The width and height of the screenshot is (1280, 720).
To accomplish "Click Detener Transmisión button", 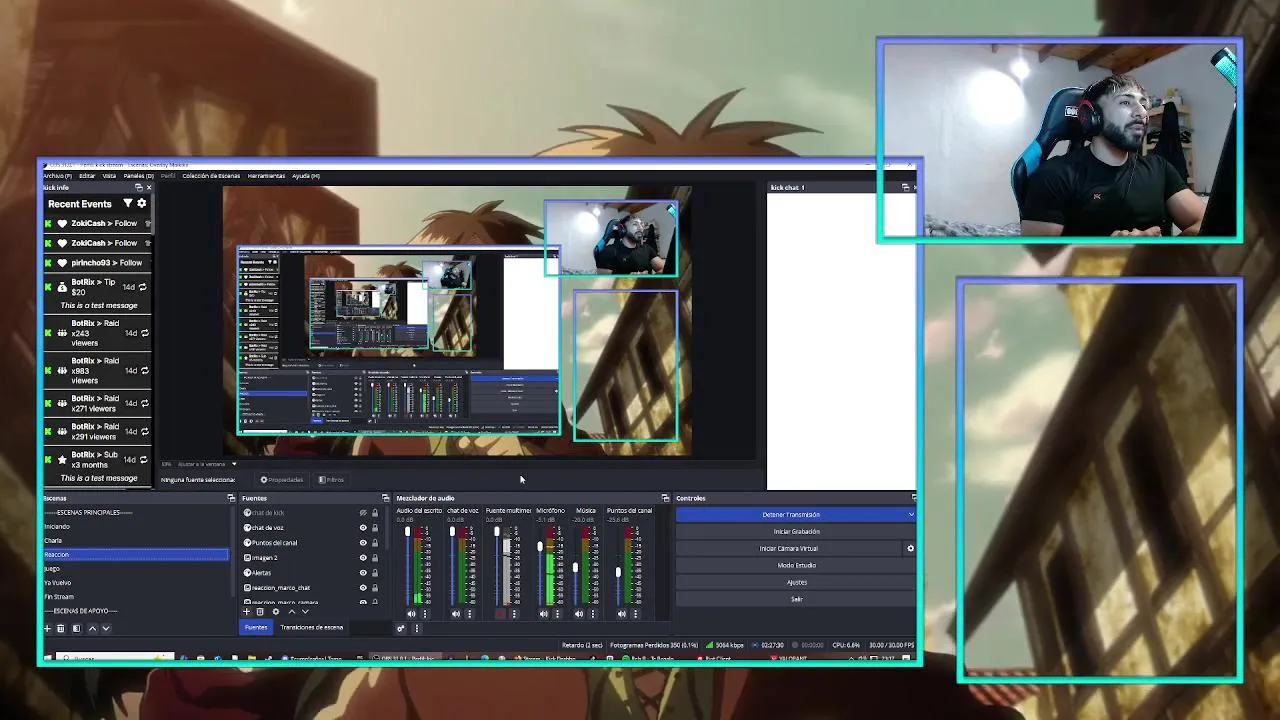I will coord(790,515).
